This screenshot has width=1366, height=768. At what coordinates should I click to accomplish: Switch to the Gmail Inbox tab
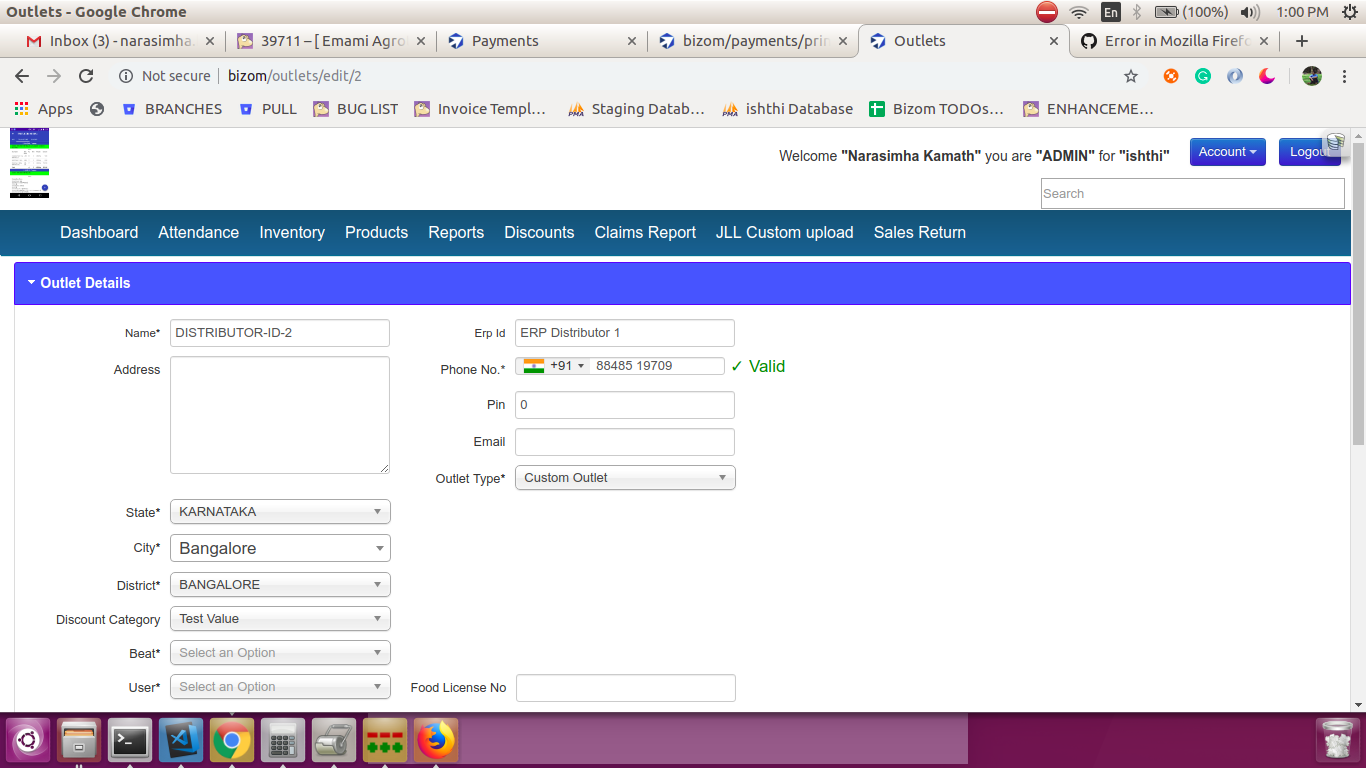[x=120, y=41]
